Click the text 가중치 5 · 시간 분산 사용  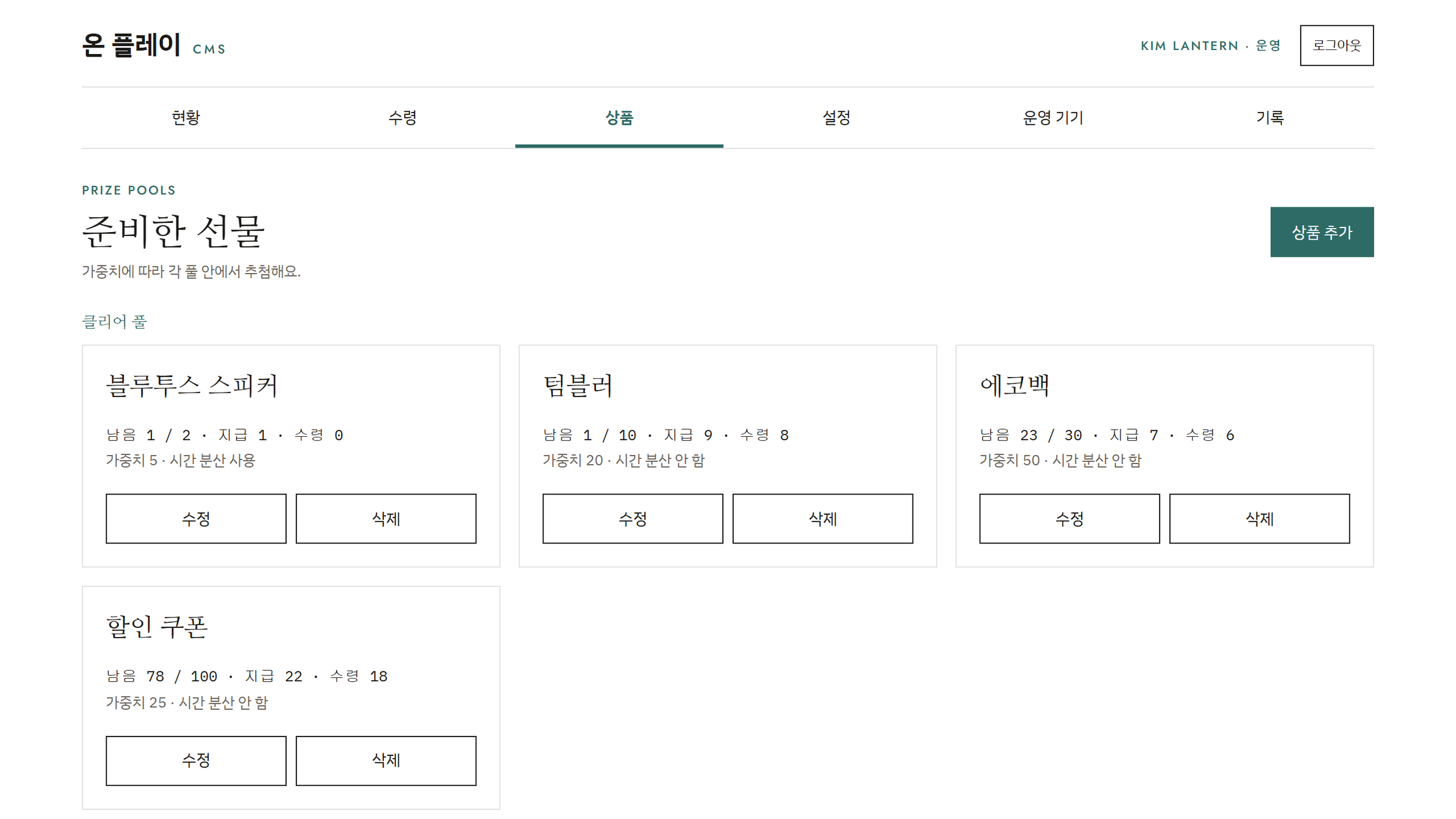coord(181,461)
